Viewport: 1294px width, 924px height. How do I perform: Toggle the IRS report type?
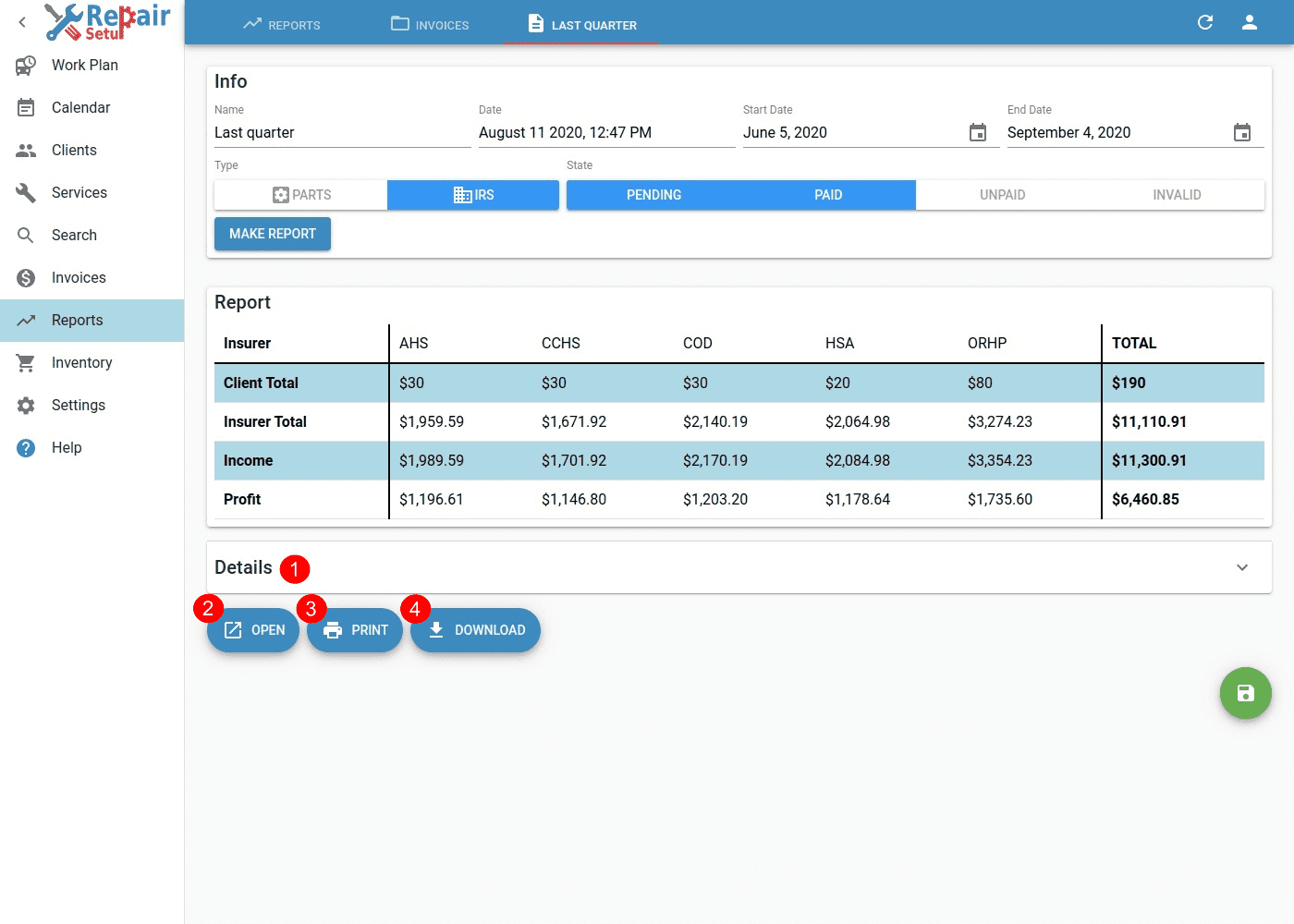(473, 195)
